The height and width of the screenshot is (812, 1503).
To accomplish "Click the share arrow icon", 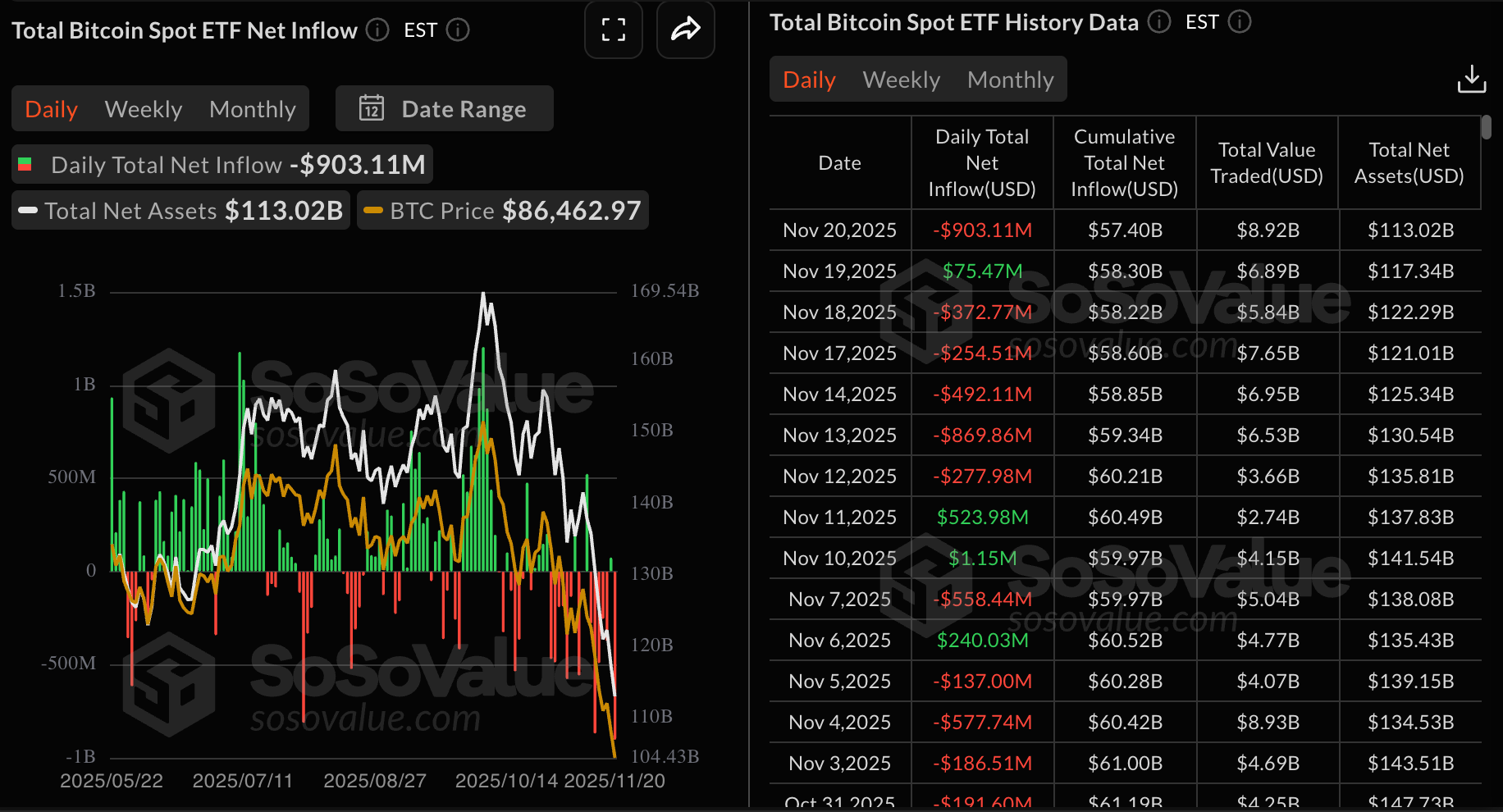I will point(685,30).
